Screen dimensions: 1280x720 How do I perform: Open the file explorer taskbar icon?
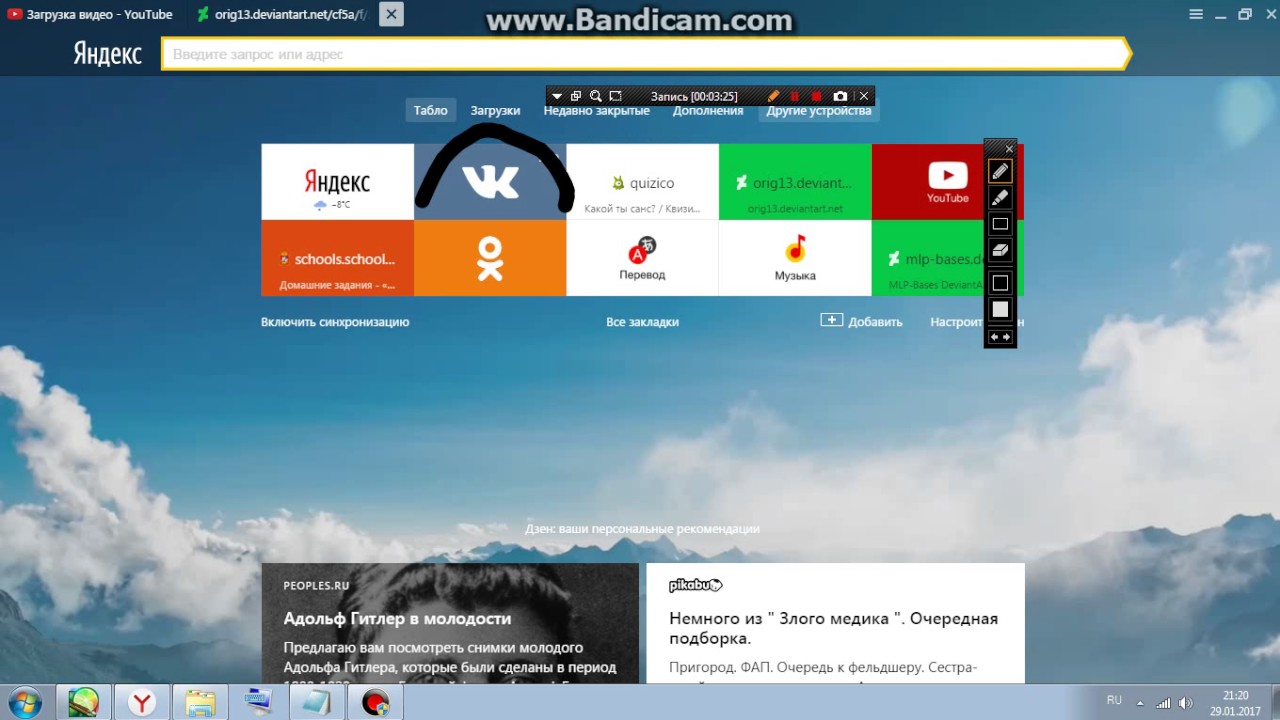(x=200, y=703)
